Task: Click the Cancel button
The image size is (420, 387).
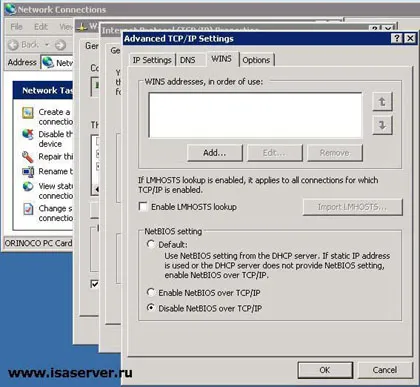Action: coord(385,370)
